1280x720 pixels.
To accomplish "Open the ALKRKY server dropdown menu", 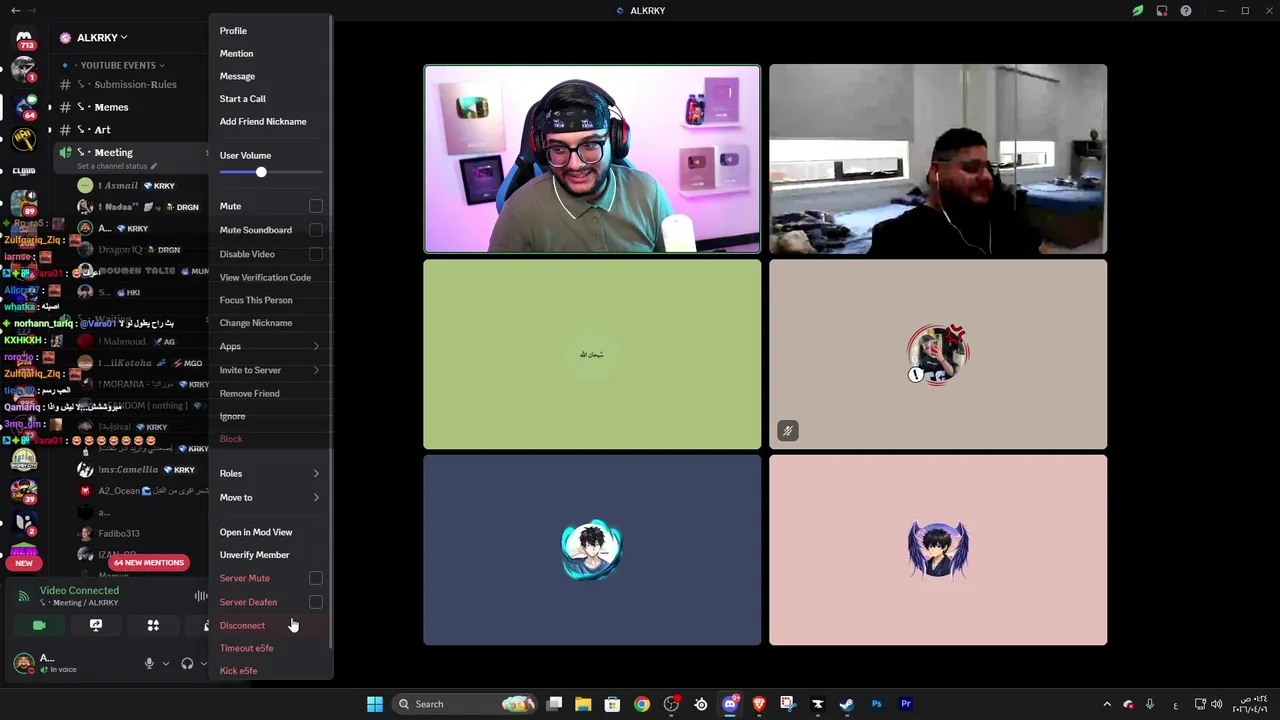I will [100, 37].
